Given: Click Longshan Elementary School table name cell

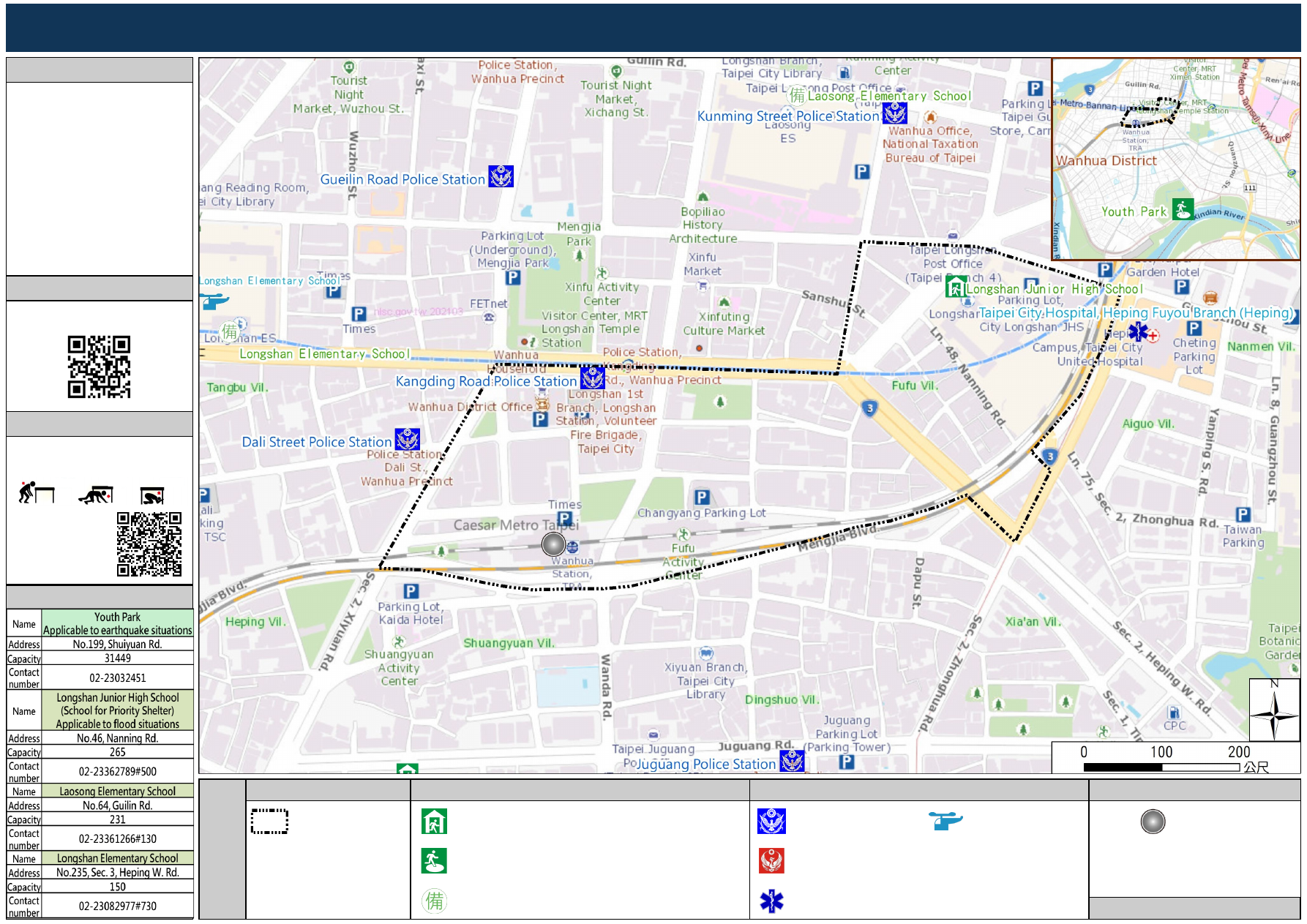Looking at the screenshot, I should [117, 858].
